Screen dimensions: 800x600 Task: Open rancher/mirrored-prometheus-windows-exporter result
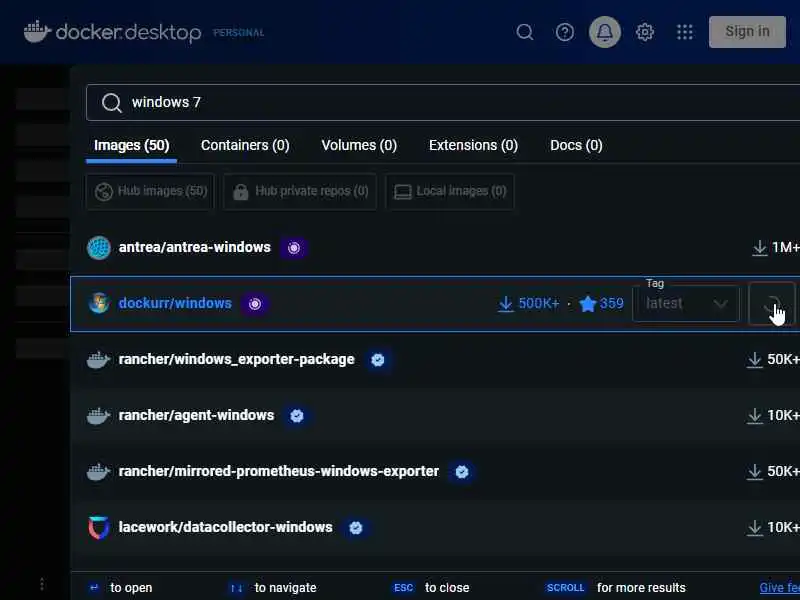tap(279, 471)
